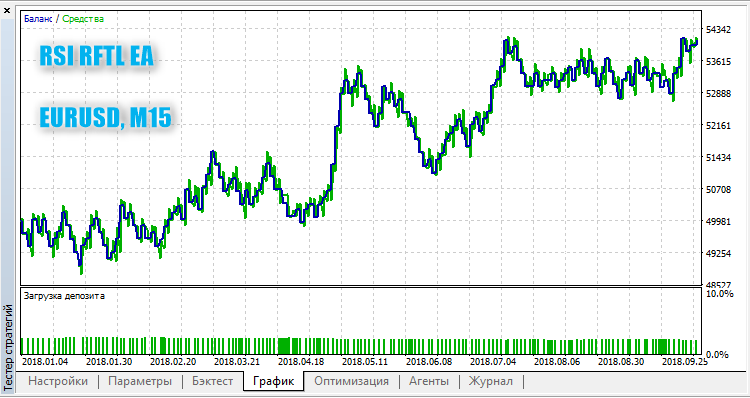Click the 2018.08.06 date label
Viewport: 750px width, 398px height.
(x=557, y=361)
